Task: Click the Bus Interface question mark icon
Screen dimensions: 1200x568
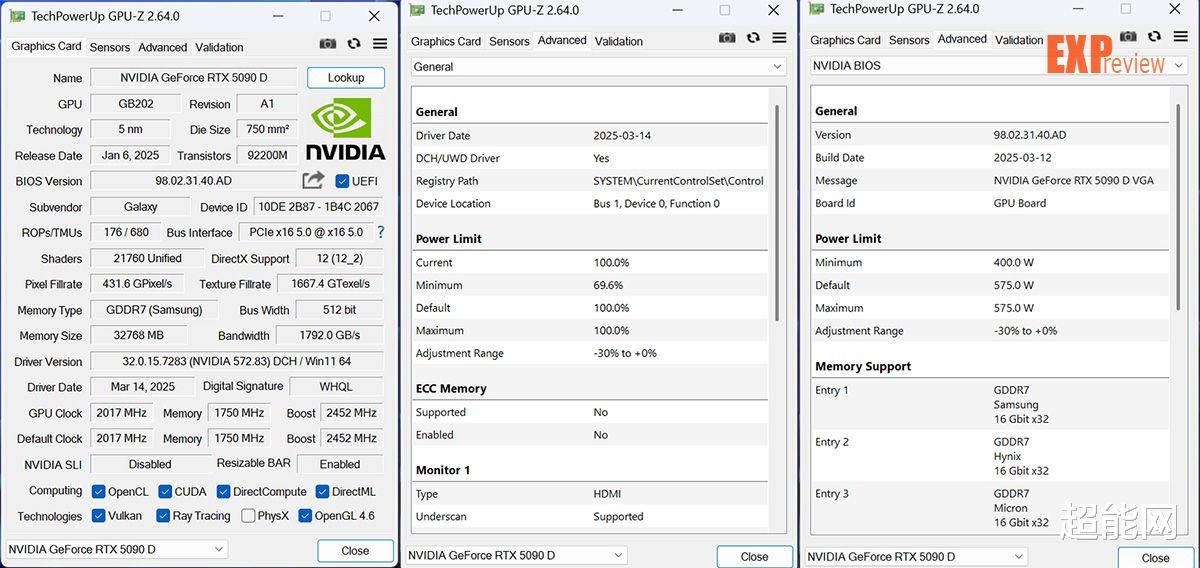Action: pos(380,232)
